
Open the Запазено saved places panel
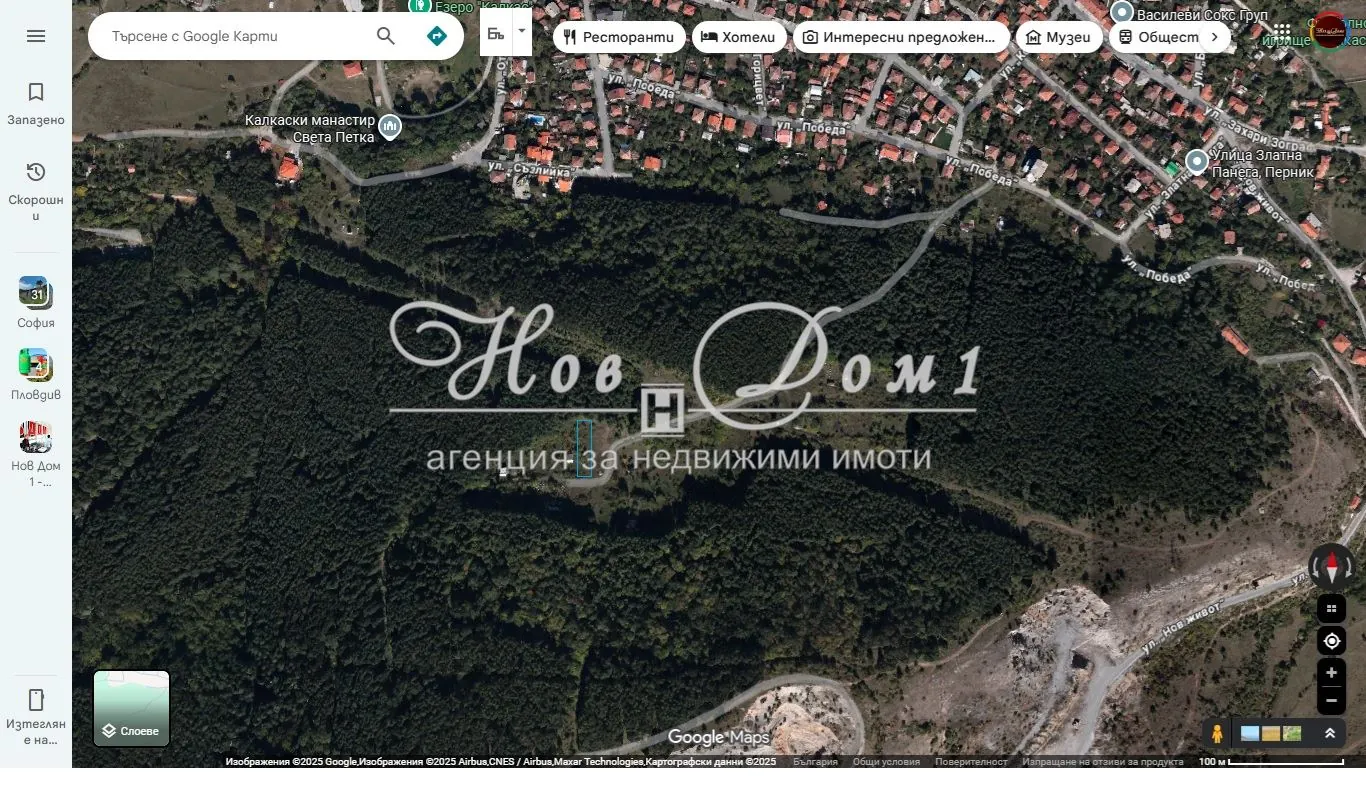tap(36, 104)
